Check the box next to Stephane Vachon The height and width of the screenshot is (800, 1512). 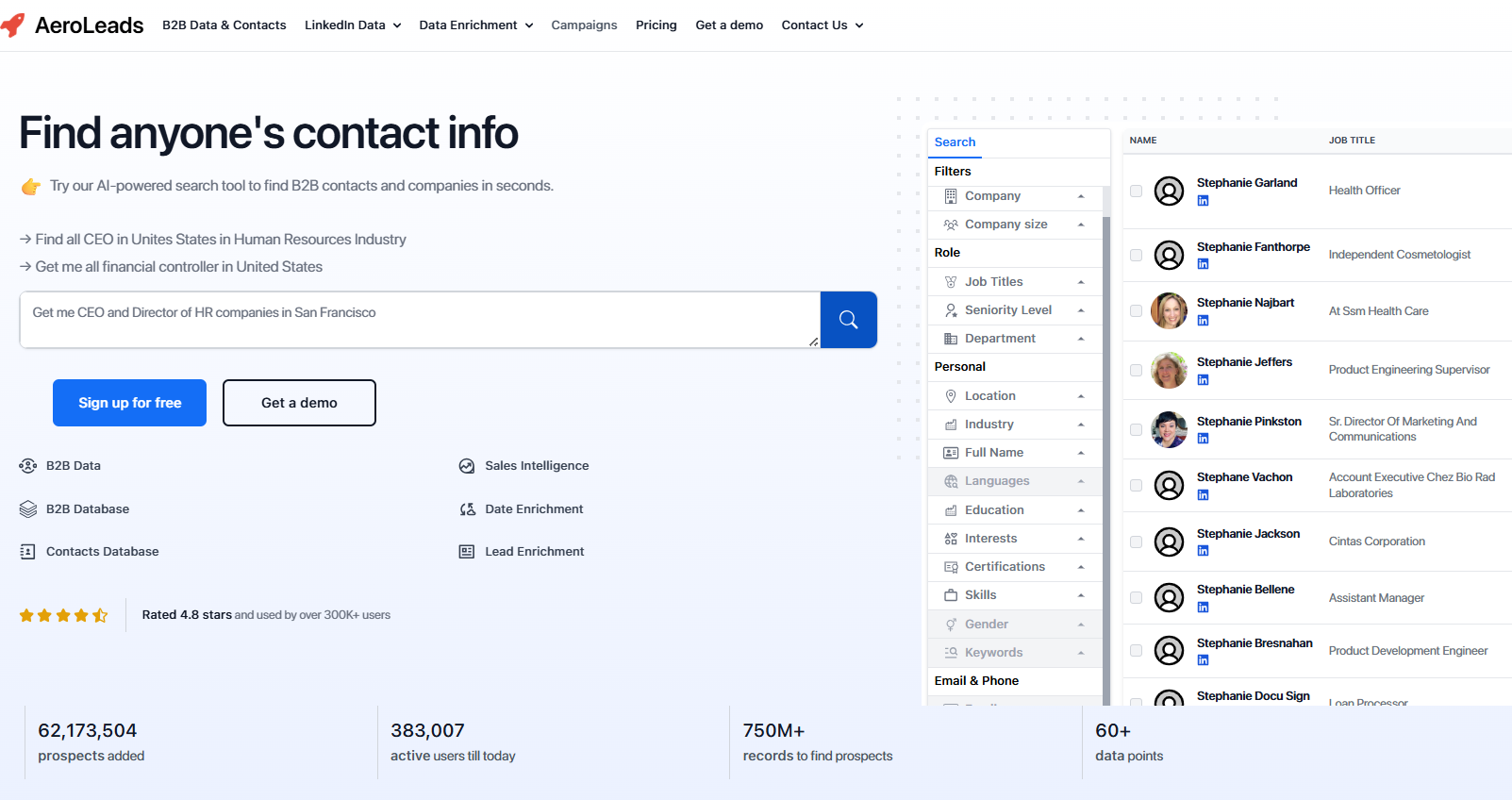coord(1136,486)
